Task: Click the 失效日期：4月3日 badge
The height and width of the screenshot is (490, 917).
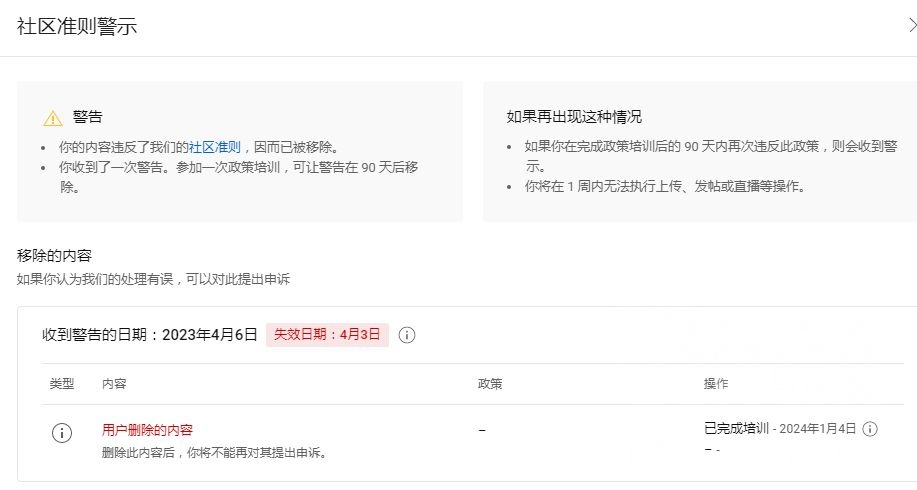Action: point(327,334)
